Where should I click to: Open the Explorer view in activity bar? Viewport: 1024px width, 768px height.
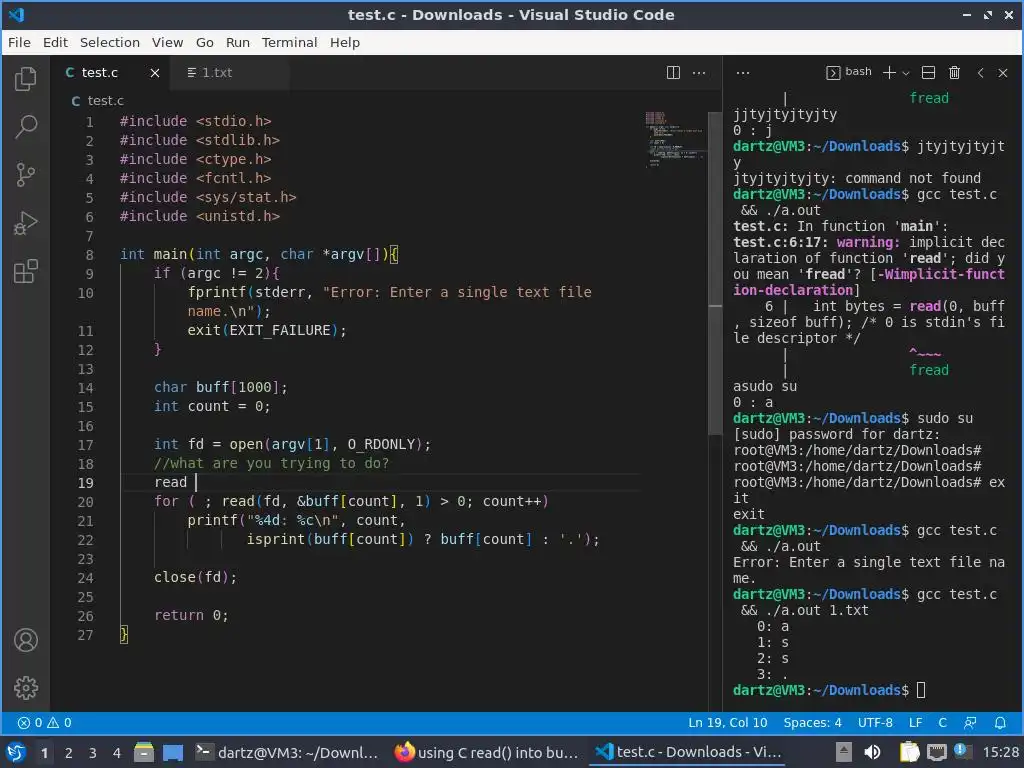click(25, 79)
